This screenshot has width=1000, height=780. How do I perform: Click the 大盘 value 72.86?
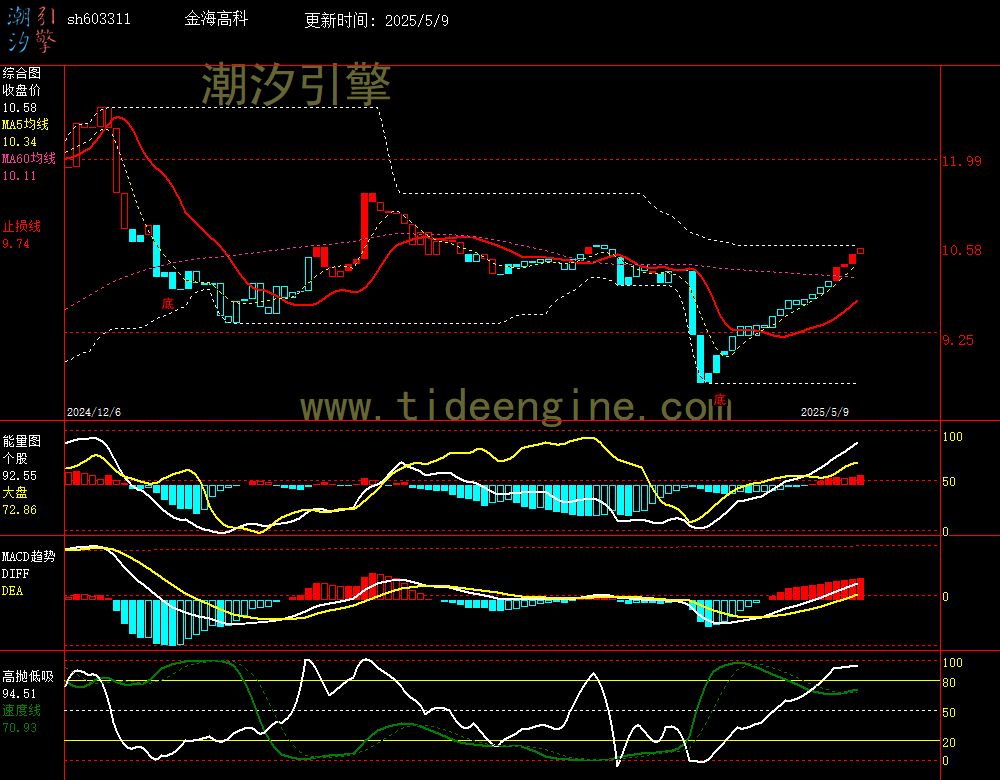[x=20, y=510]
